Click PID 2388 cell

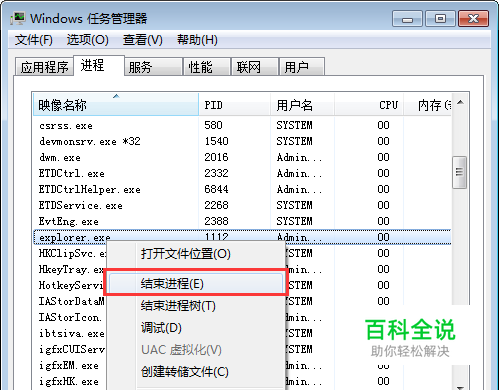click(216, 221)
